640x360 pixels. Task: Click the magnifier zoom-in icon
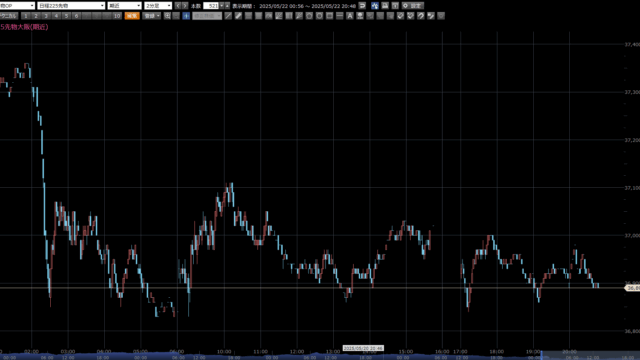pos(167,16)
